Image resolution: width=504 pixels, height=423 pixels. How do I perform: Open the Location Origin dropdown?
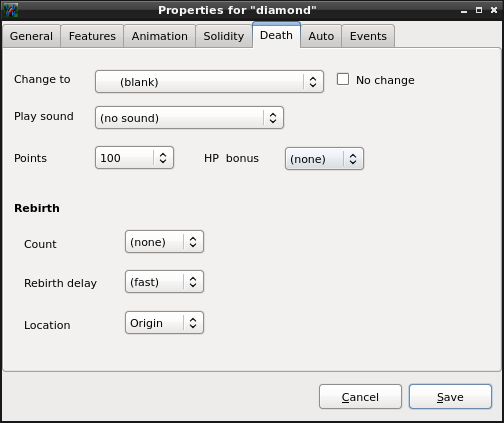tap(164, 323)
